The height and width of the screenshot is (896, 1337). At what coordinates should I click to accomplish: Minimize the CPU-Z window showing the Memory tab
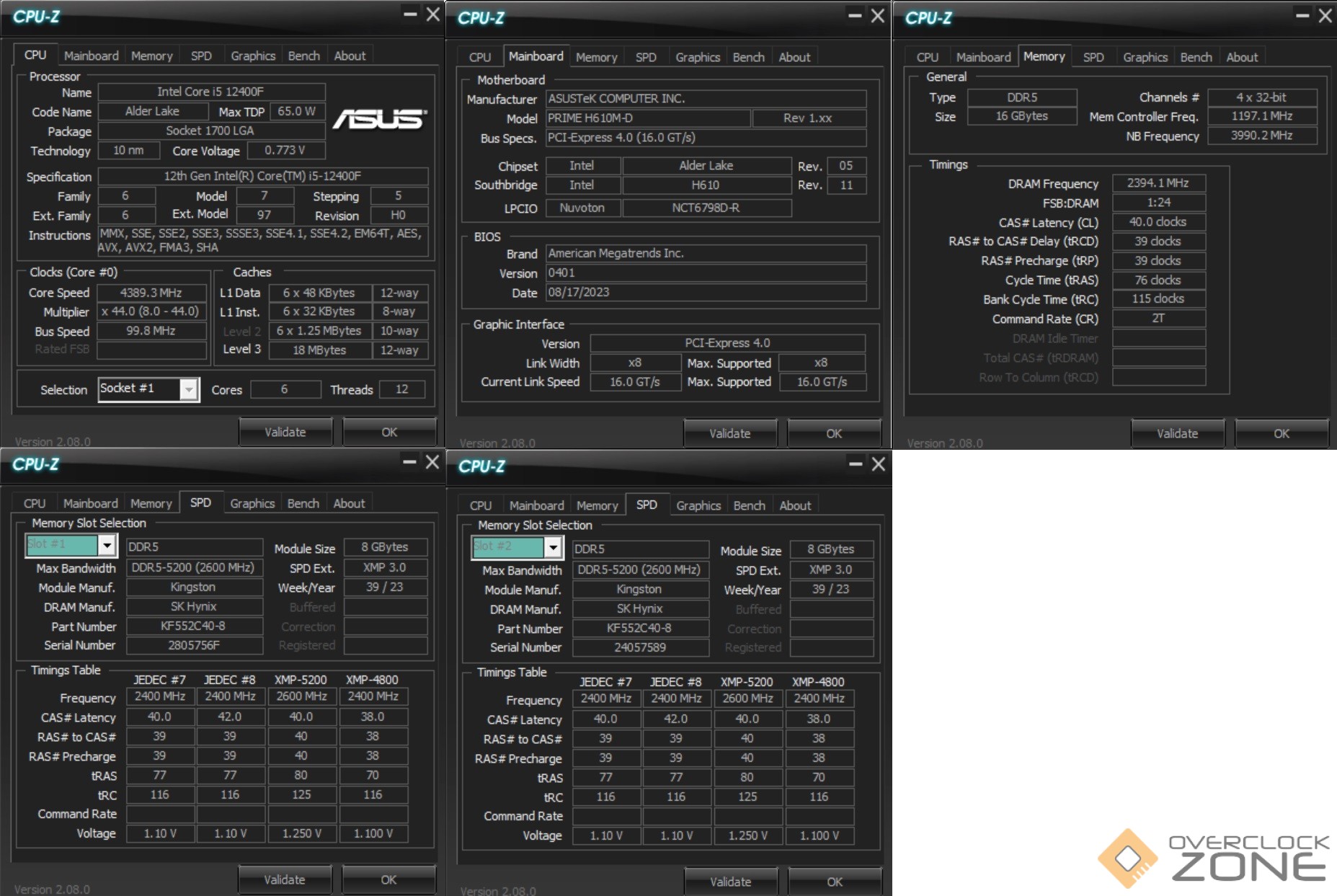pyautogui.click(x=1302, y=15)
